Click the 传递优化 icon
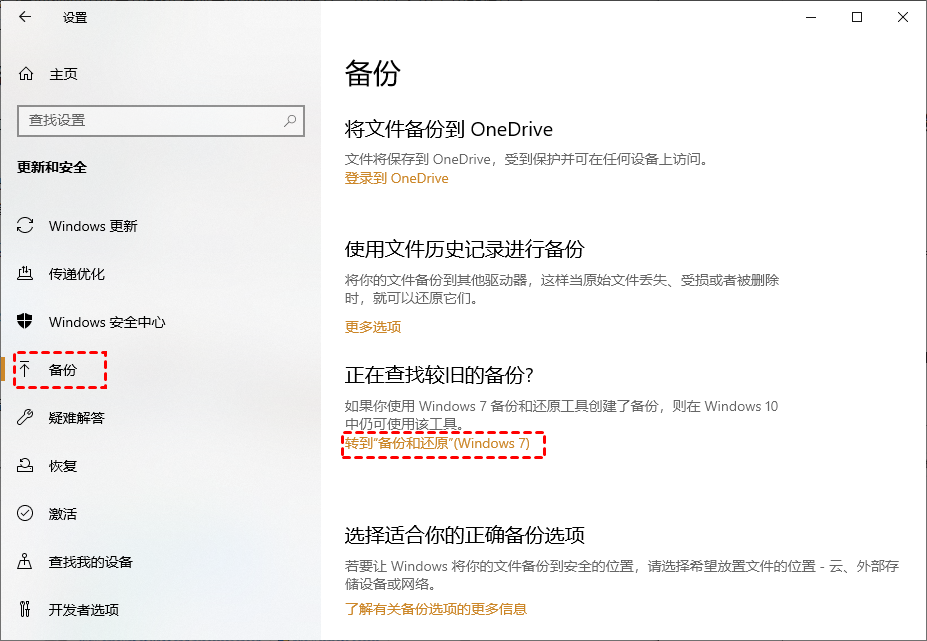Screen dimensions: 927x641 click(25, 273)
